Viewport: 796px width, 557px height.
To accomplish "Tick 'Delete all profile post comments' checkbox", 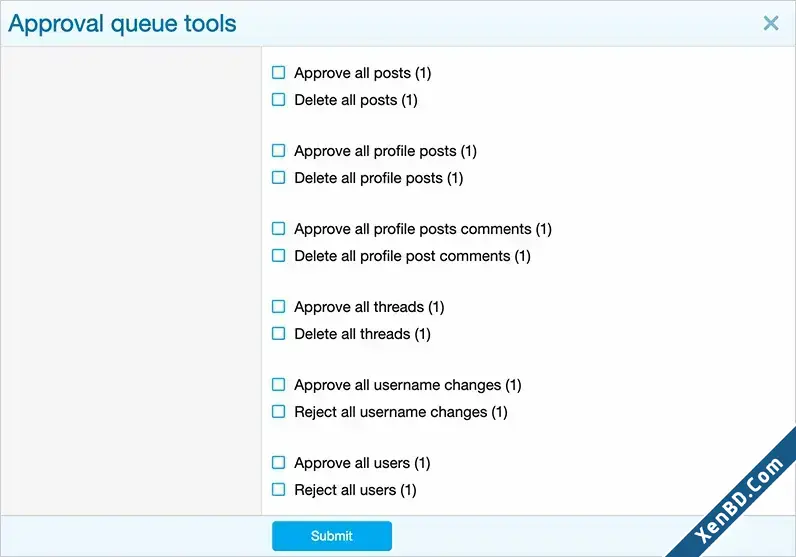I will (279, 255).
